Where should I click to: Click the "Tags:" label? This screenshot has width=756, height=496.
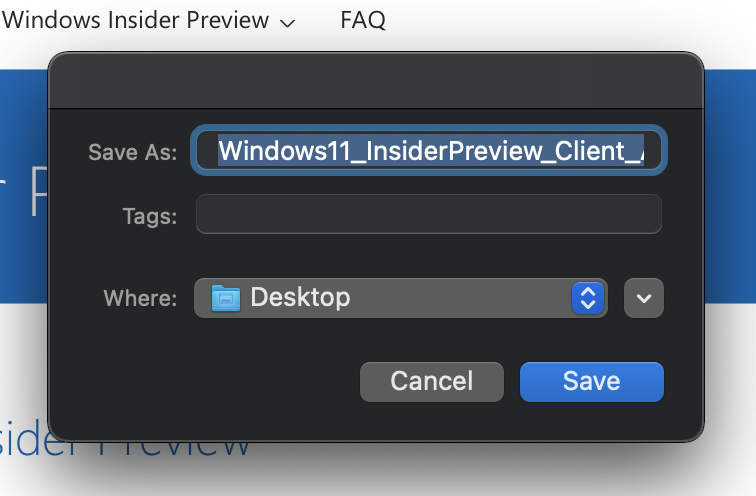(150, 216)
